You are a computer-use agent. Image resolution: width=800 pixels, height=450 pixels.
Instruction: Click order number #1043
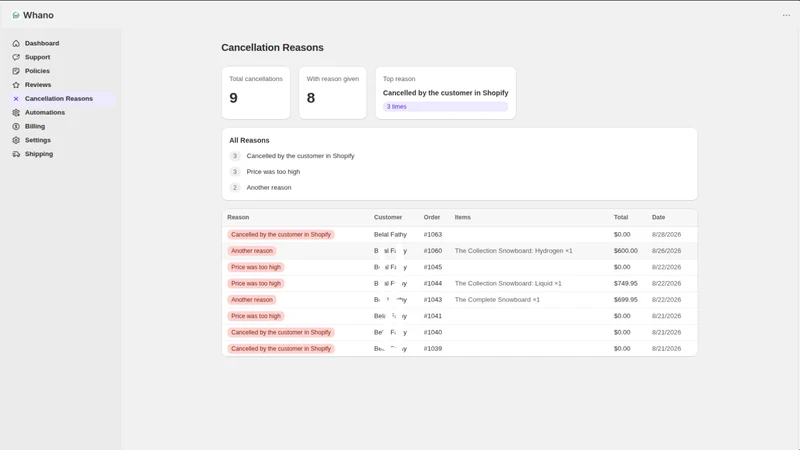pos(433,300)
